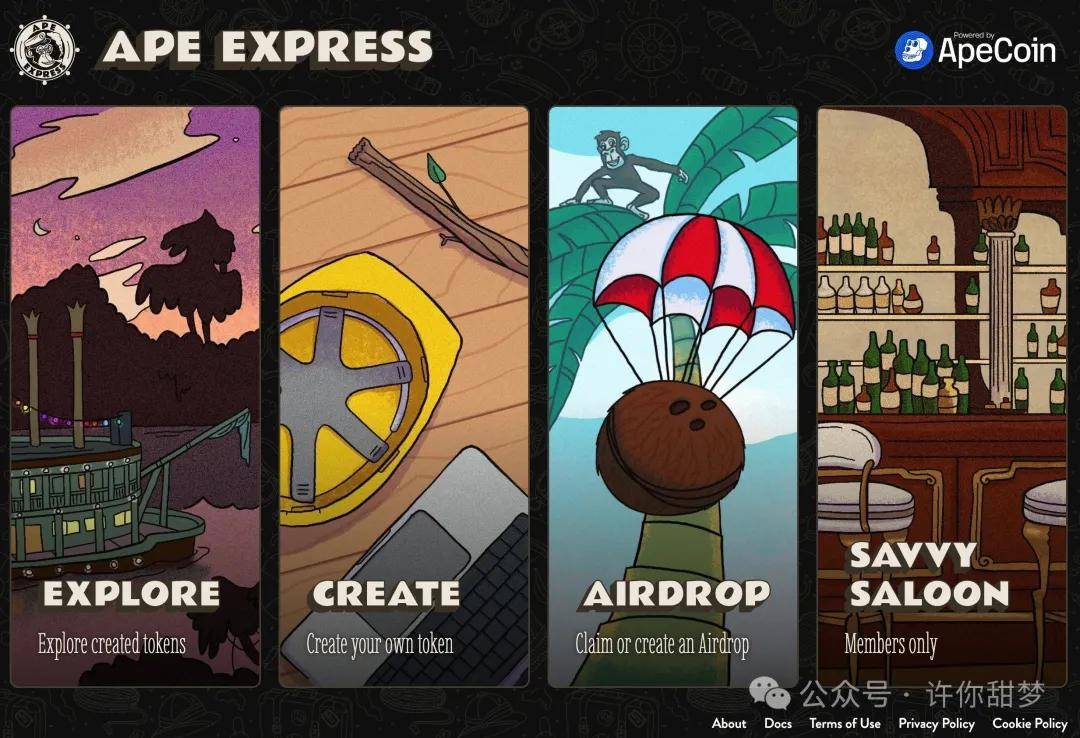
Task: Open the About footer link
Action: click(x=729, y=723)
